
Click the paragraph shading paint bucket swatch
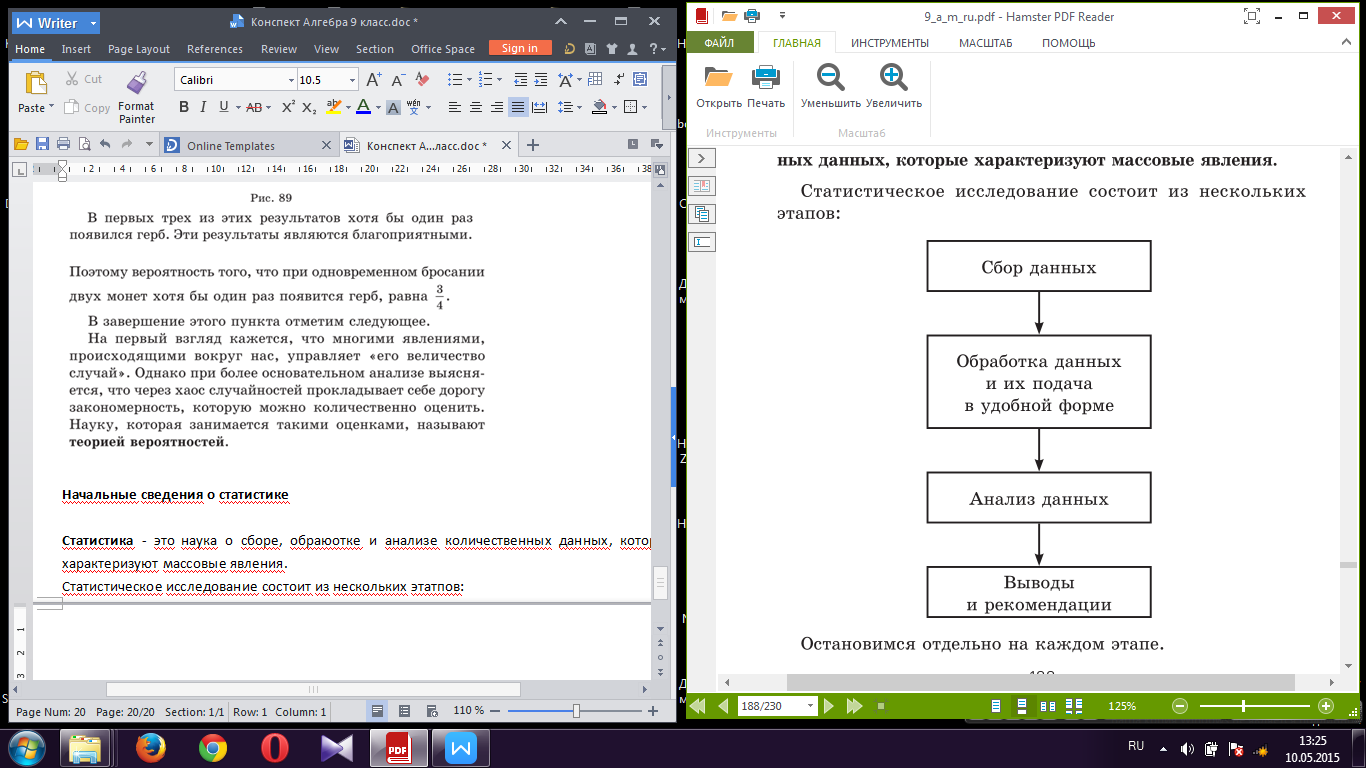599,107
